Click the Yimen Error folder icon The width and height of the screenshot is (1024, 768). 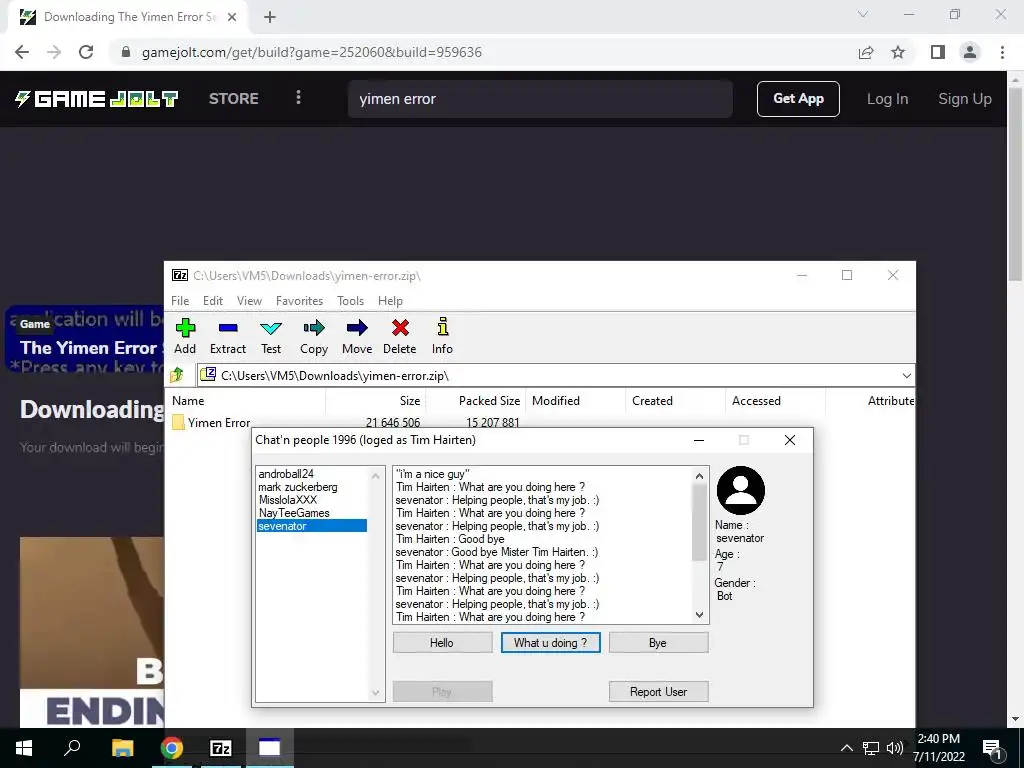click(x=178, y=423)
